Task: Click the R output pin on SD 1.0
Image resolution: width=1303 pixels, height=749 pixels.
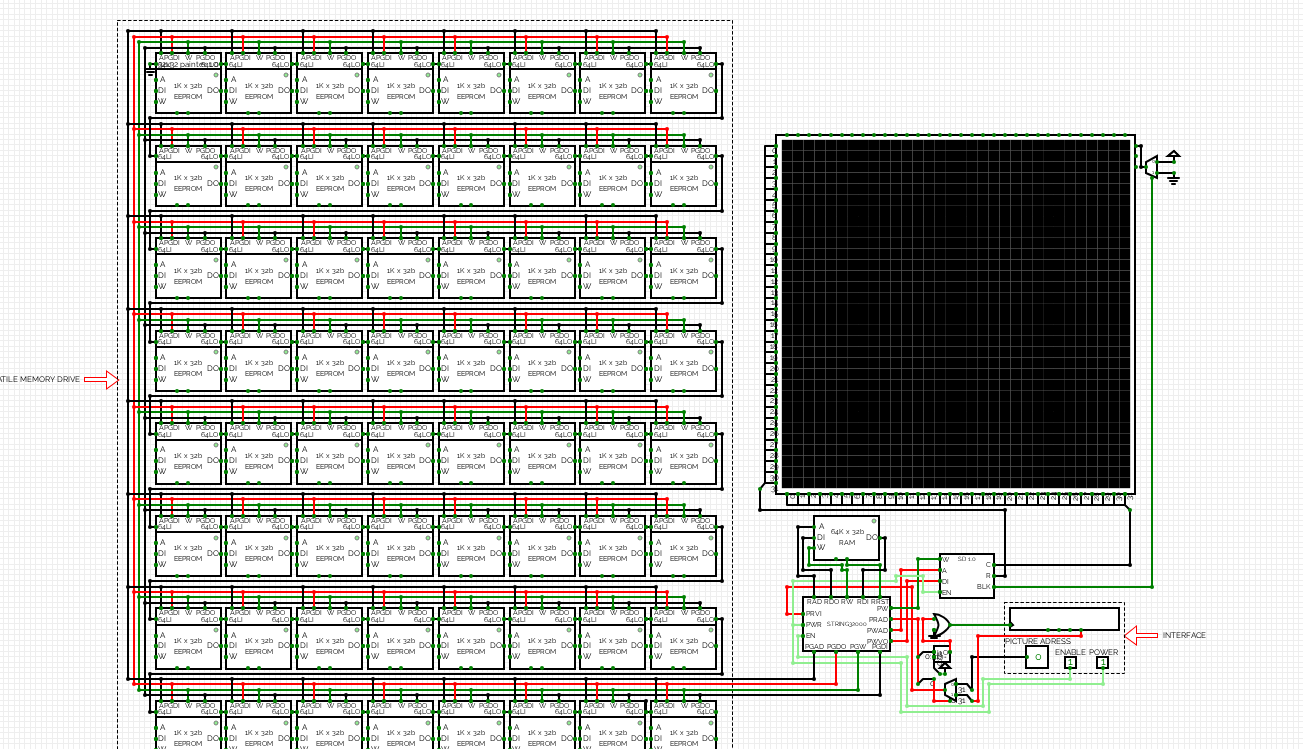Action: (994, 576)
